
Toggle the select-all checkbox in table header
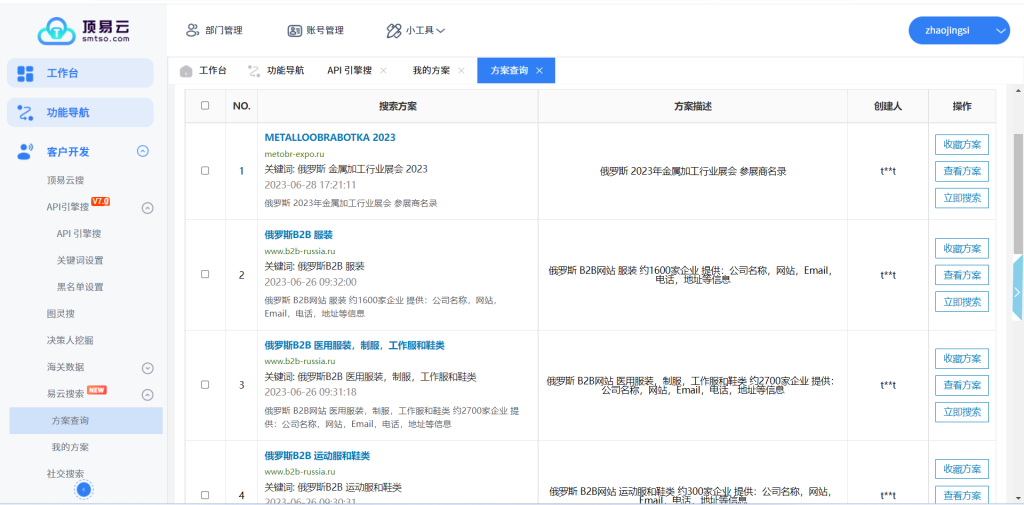pyautogui.click(x=205, y=106)
